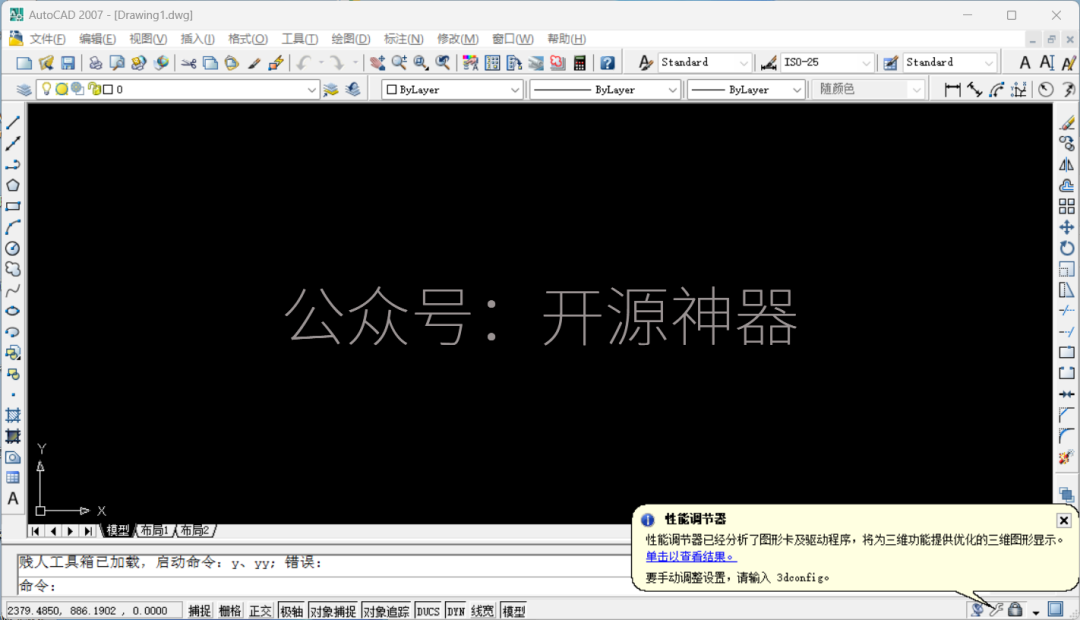Open the ISO-25 dimension style dropdown
Screen dimensions: 1080x620
tap(866, 63)
